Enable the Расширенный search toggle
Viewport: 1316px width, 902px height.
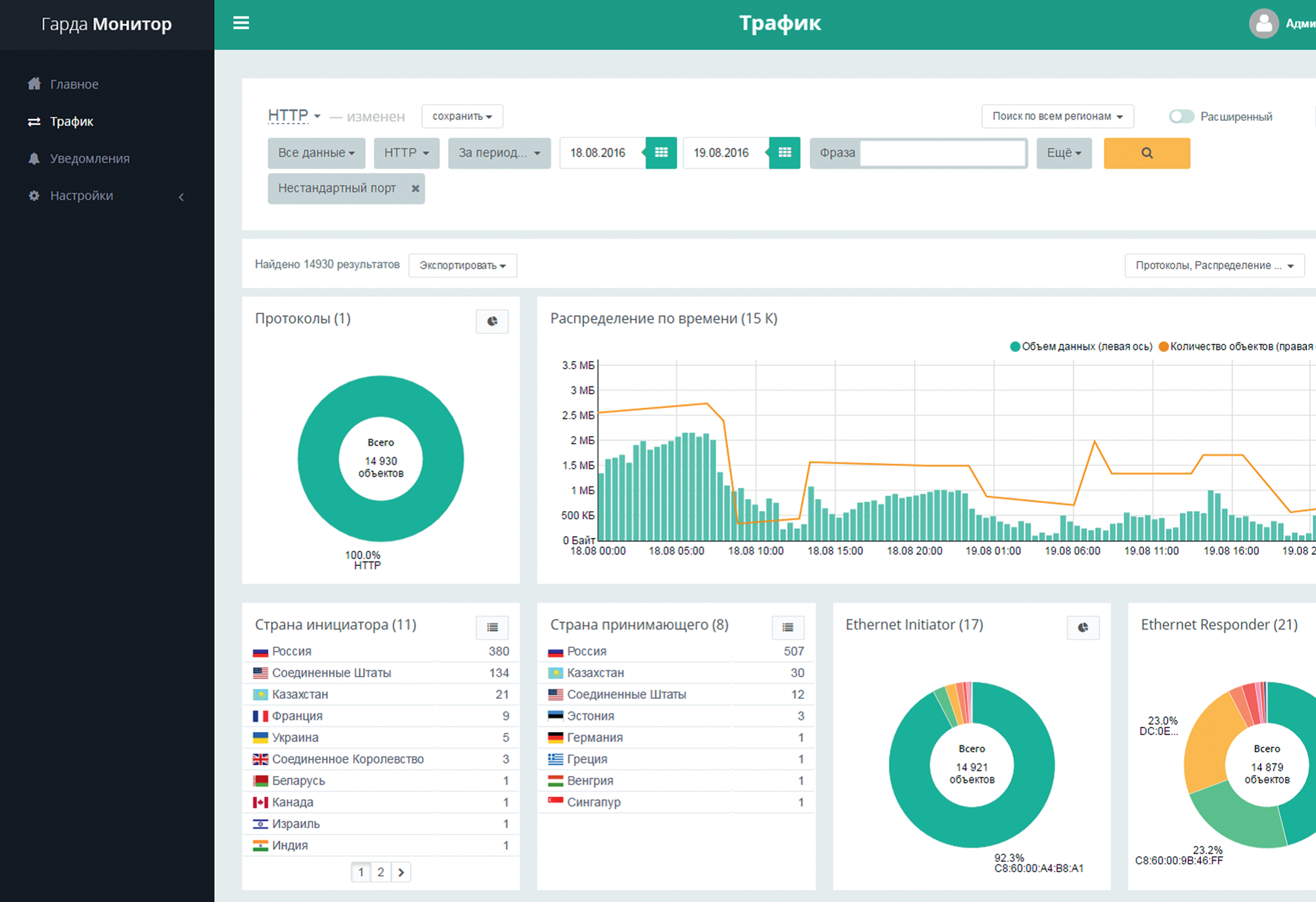coord(1181,116)
